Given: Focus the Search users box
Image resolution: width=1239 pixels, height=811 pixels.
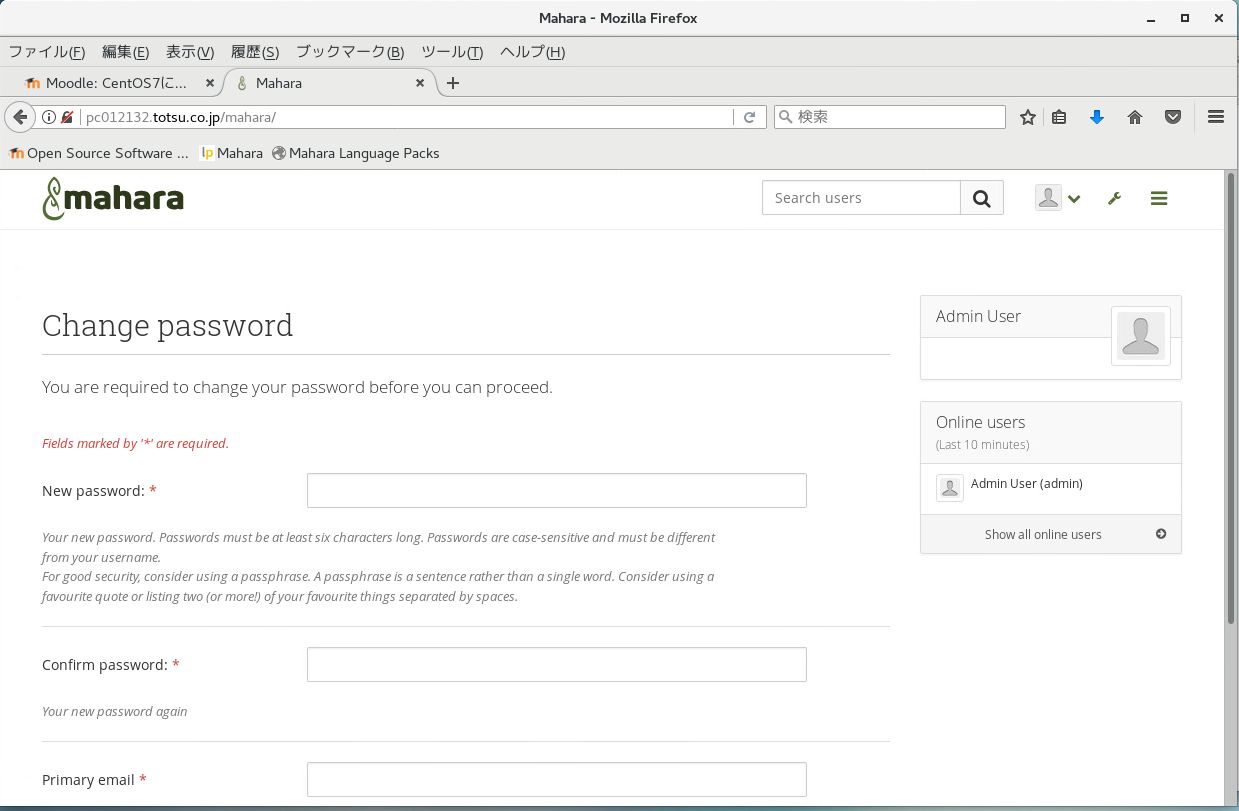Looking at the screenshot, I should pos(861,198).
